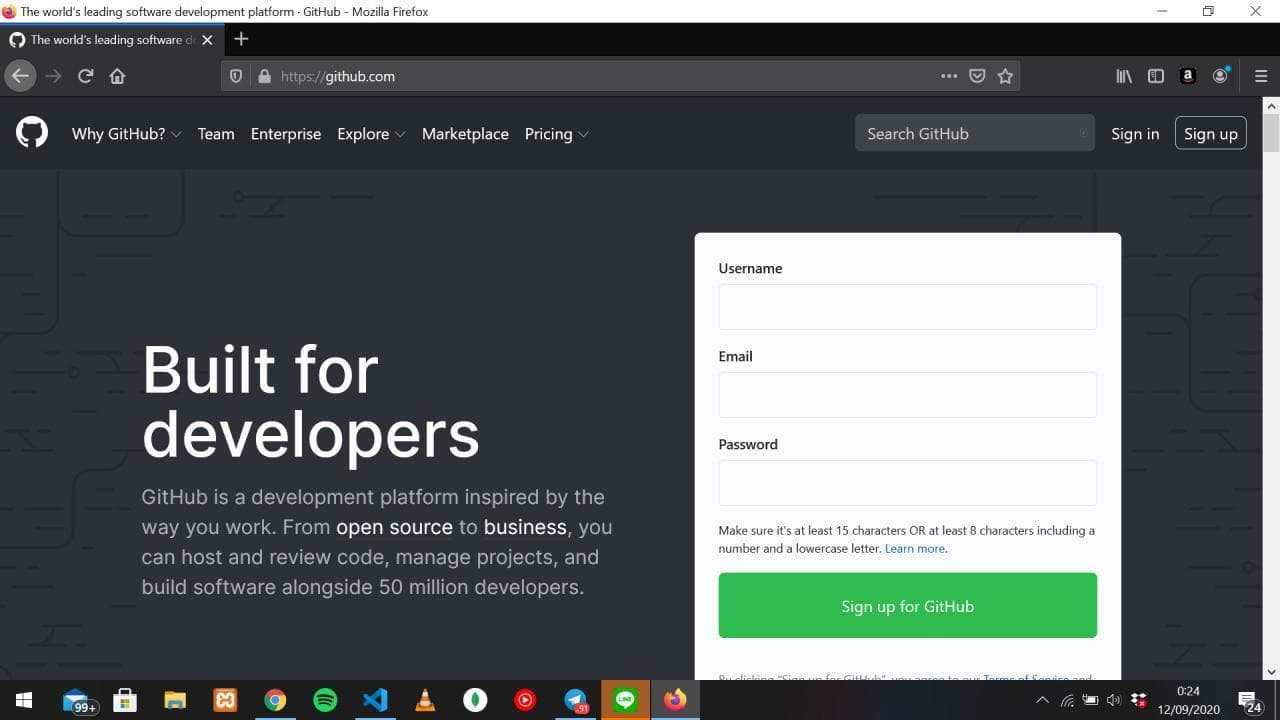The height and width of the screenshot is (720, 1280).
Task: Focus the Username input field
Action: pyautogui.click(x=907, y=307)
